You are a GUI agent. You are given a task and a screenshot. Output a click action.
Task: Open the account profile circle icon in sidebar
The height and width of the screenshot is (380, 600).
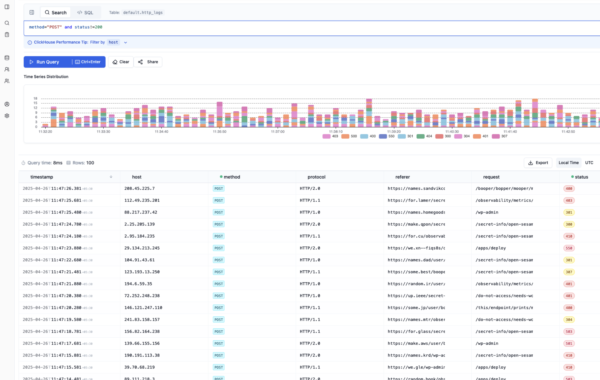(x=7, y=104)
